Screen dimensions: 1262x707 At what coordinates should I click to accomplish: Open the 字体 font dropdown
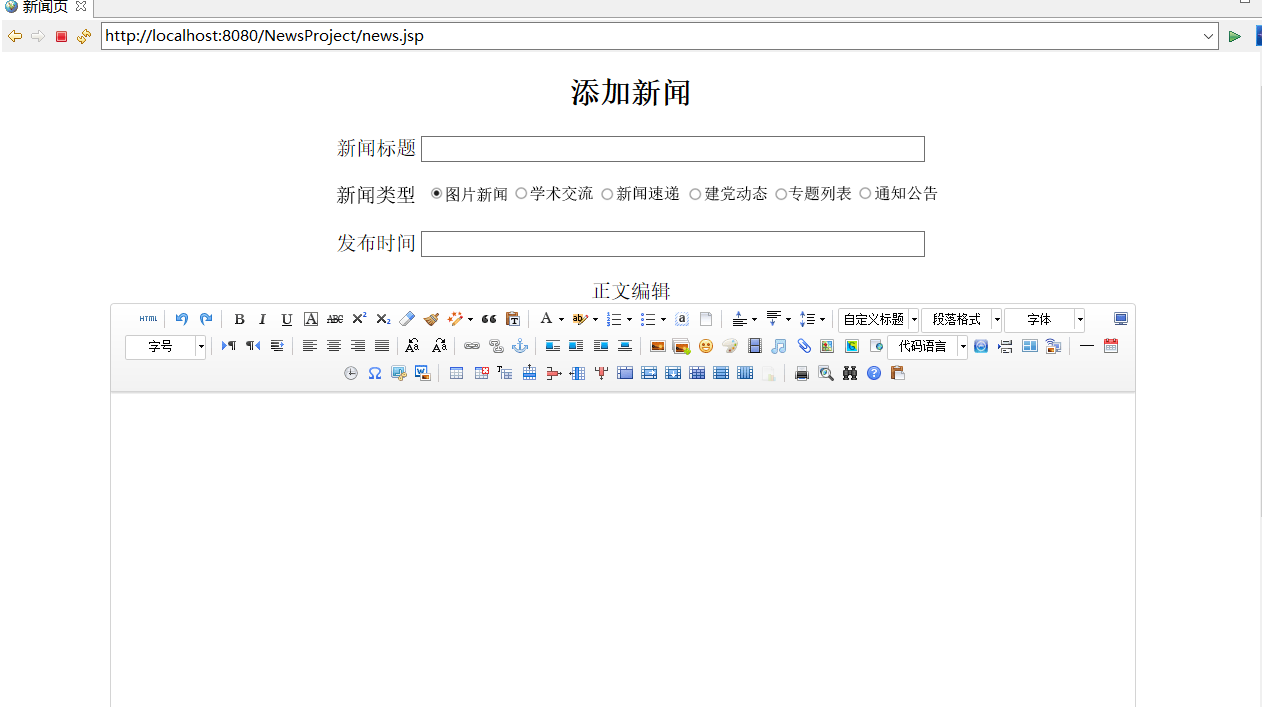(1044, 320)
